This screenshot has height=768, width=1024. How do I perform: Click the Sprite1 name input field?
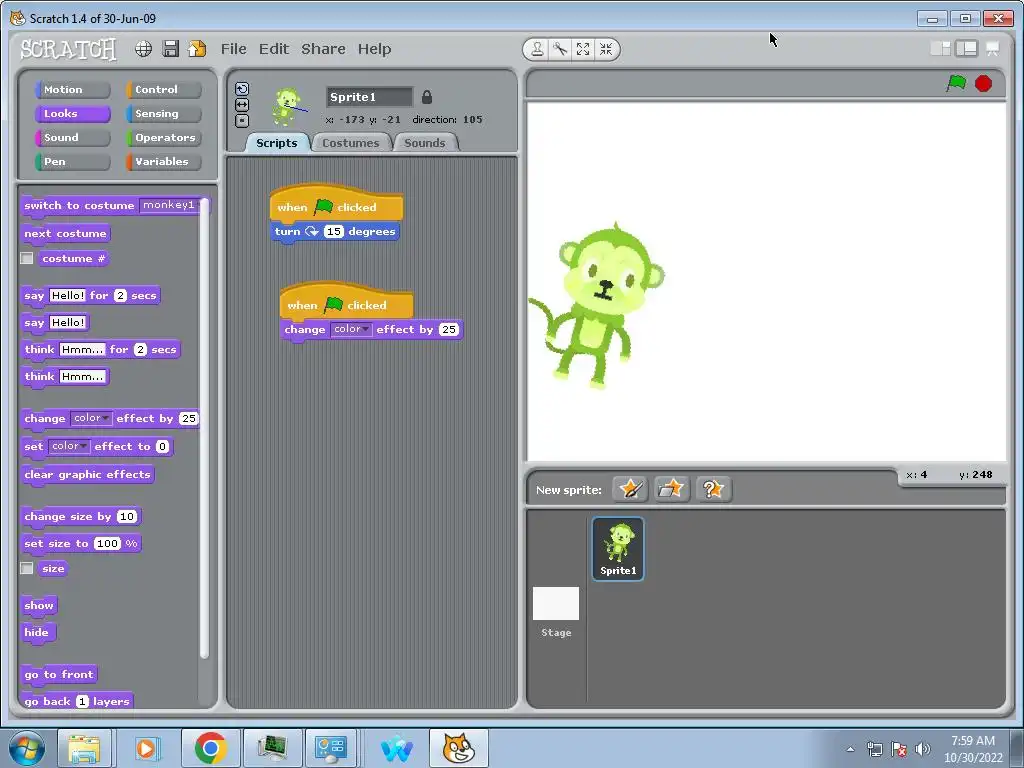click(369, 97)
